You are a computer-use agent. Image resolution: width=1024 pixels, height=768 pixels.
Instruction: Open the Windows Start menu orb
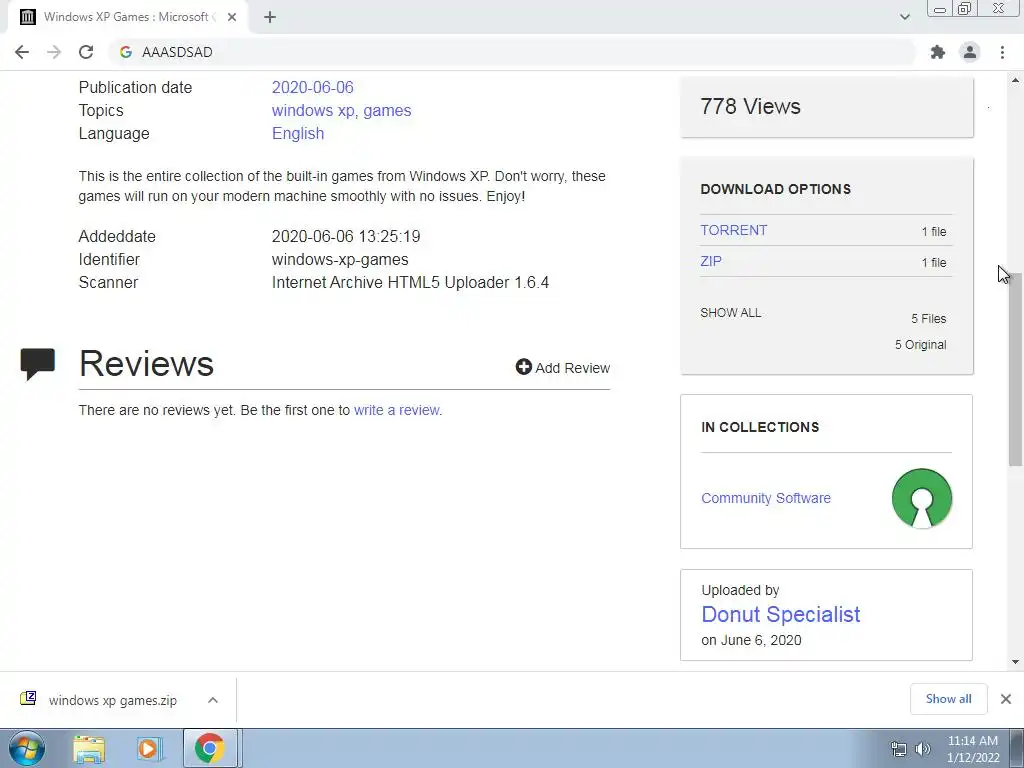(x=27, y=748)
